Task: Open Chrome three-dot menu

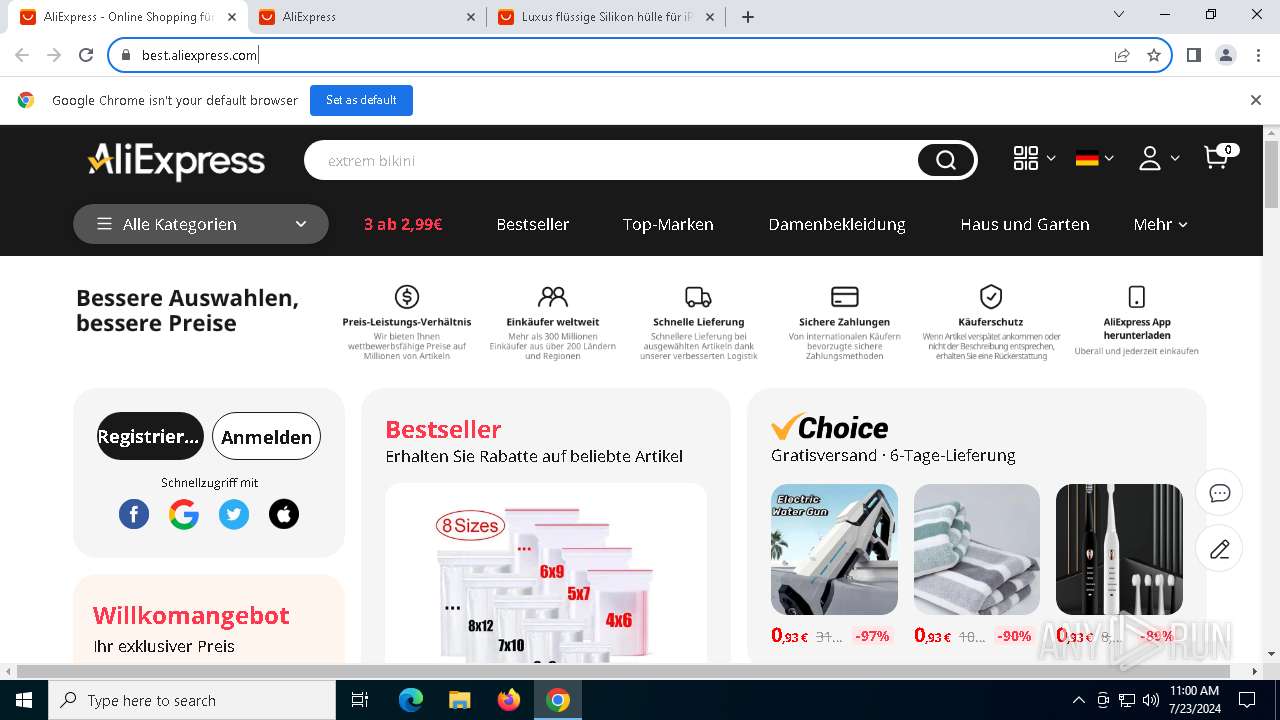Action: click(x=1258, y=55)
